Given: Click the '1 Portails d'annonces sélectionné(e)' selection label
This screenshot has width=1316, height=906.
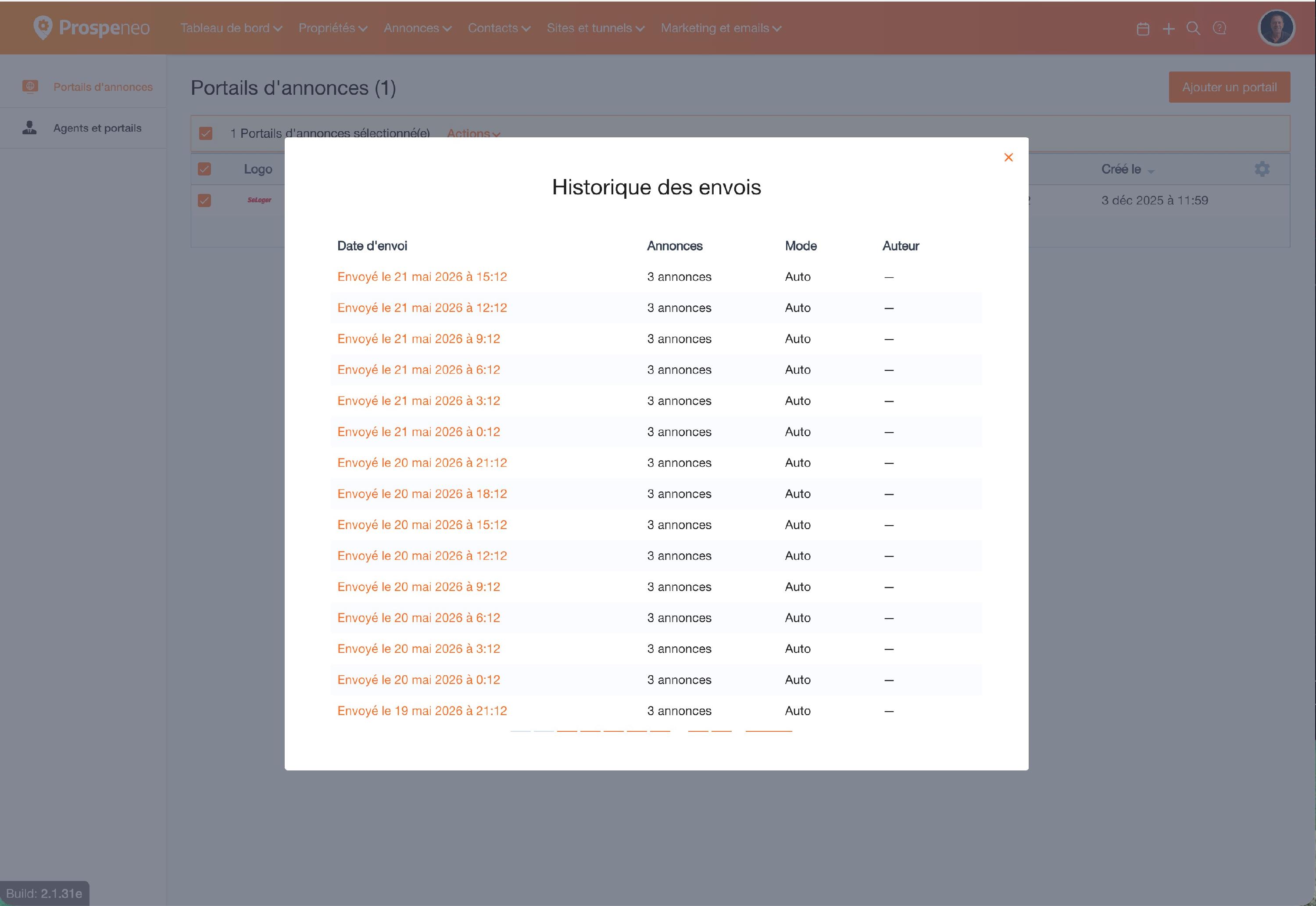Looking at the screenshot, I should pos(330,133).
